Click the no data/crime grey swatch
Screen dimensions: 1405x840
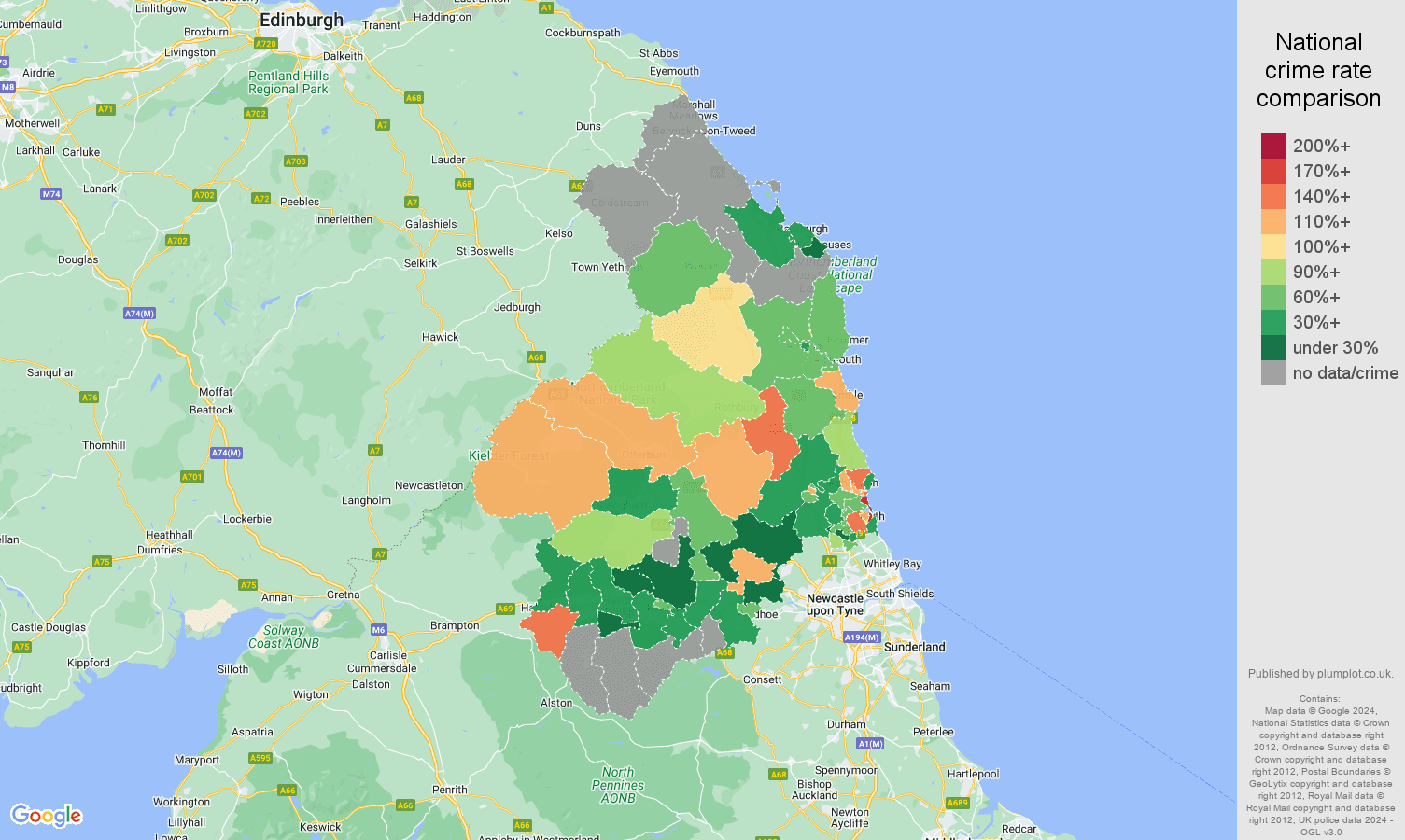(1273, 372)
